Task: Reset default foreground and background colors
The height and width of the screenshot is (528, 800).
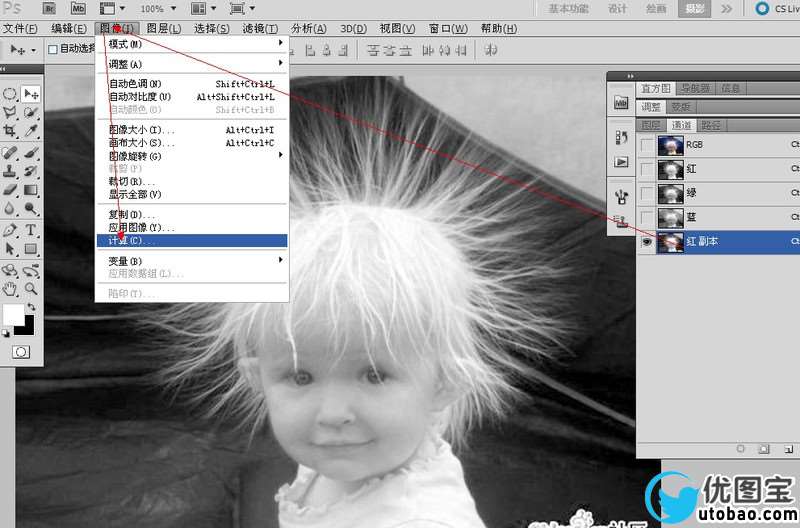Action: (6, 333)
